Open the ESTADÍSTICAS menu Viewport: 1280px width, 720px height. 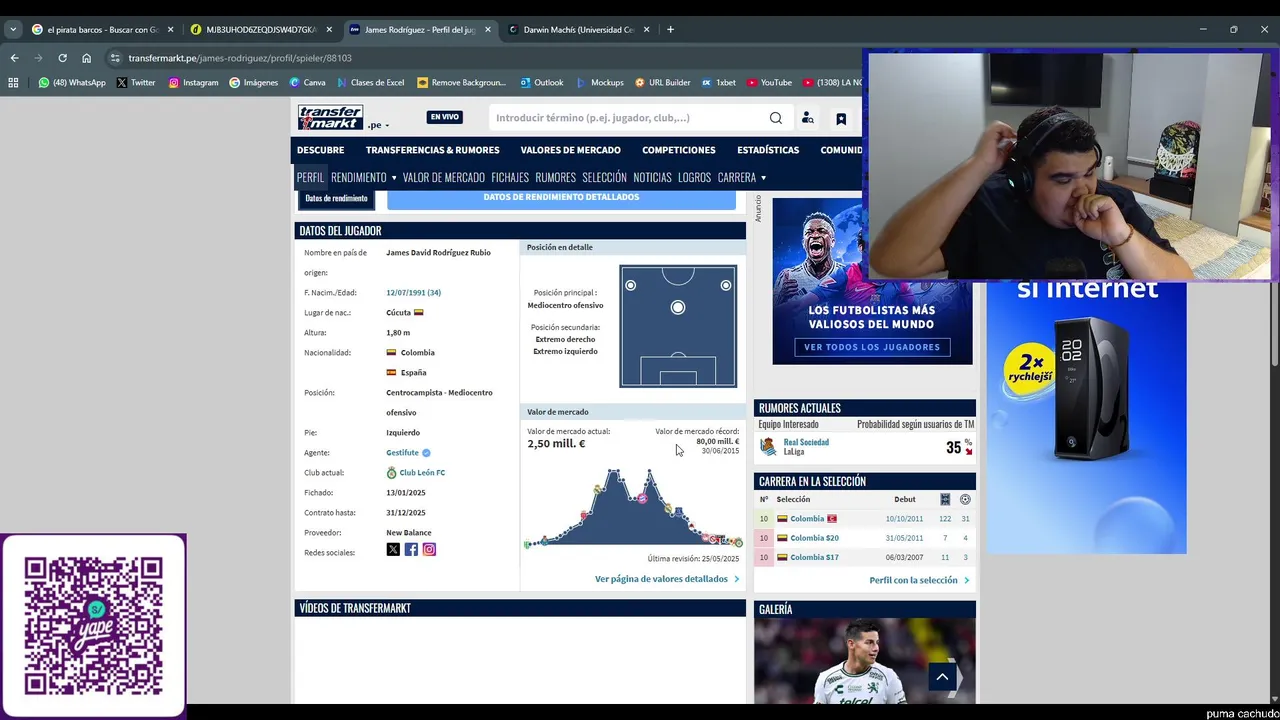(768, 150)
